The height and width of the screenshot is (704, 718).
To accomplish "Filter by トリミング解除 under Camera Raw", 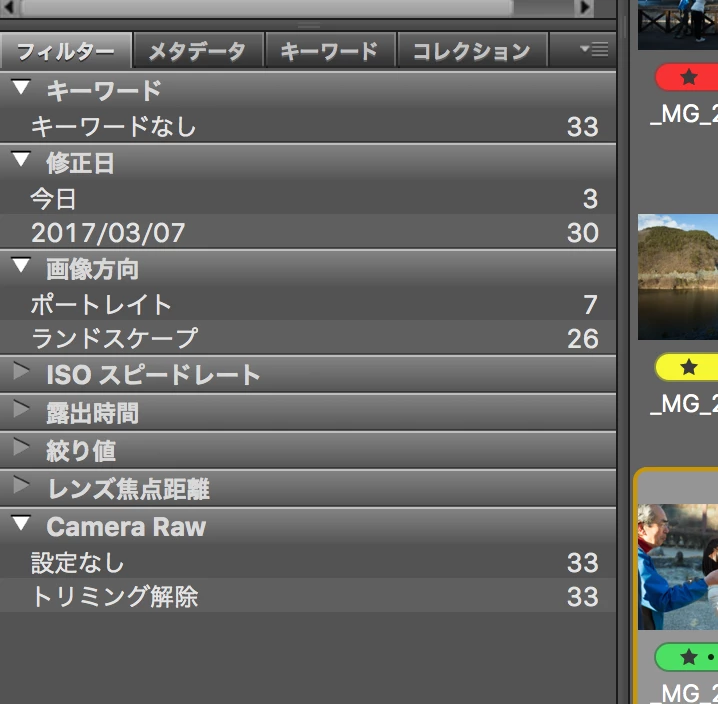I will 308,596.
